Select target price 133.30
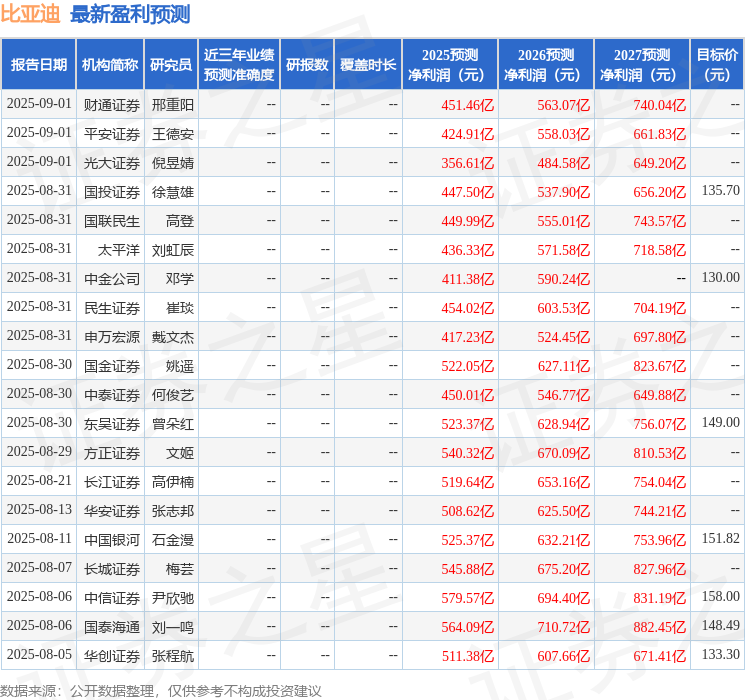The width and height of the screenshot is (745, 700). pyautogui.click(x=721, y=654)
